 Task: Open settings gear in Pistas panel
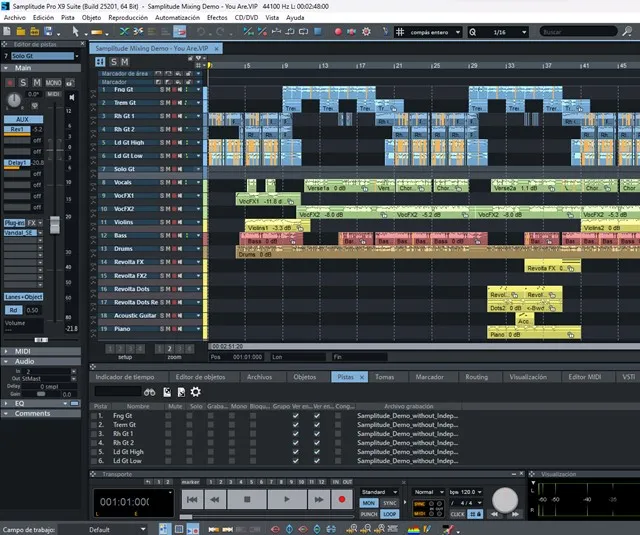[x=196, y=391]
